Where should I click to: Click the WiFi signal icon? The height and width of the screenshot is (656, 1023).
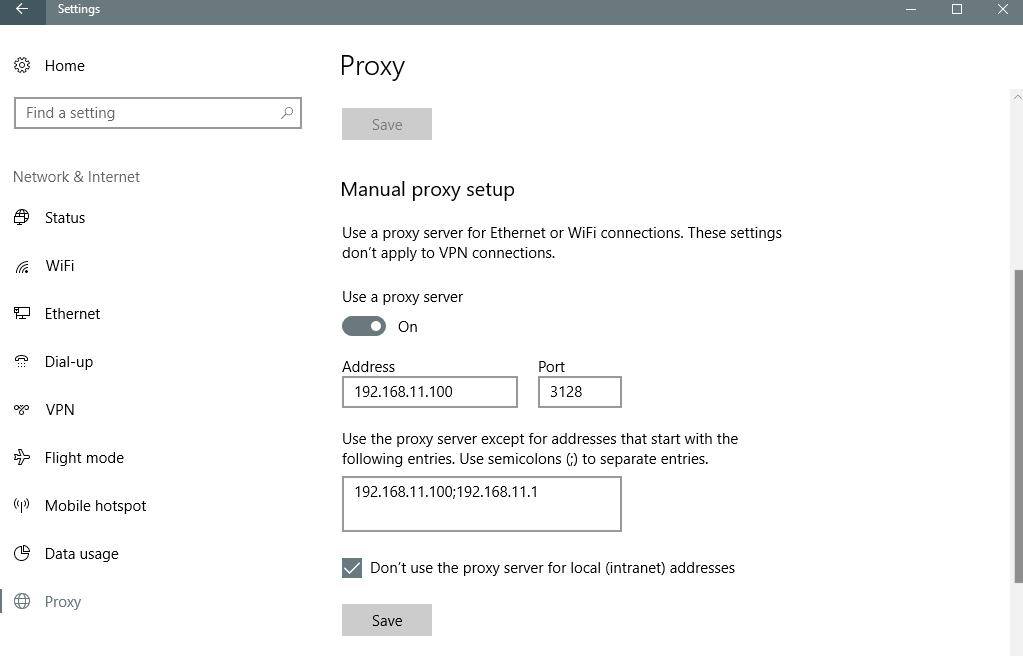click(22, 266)
